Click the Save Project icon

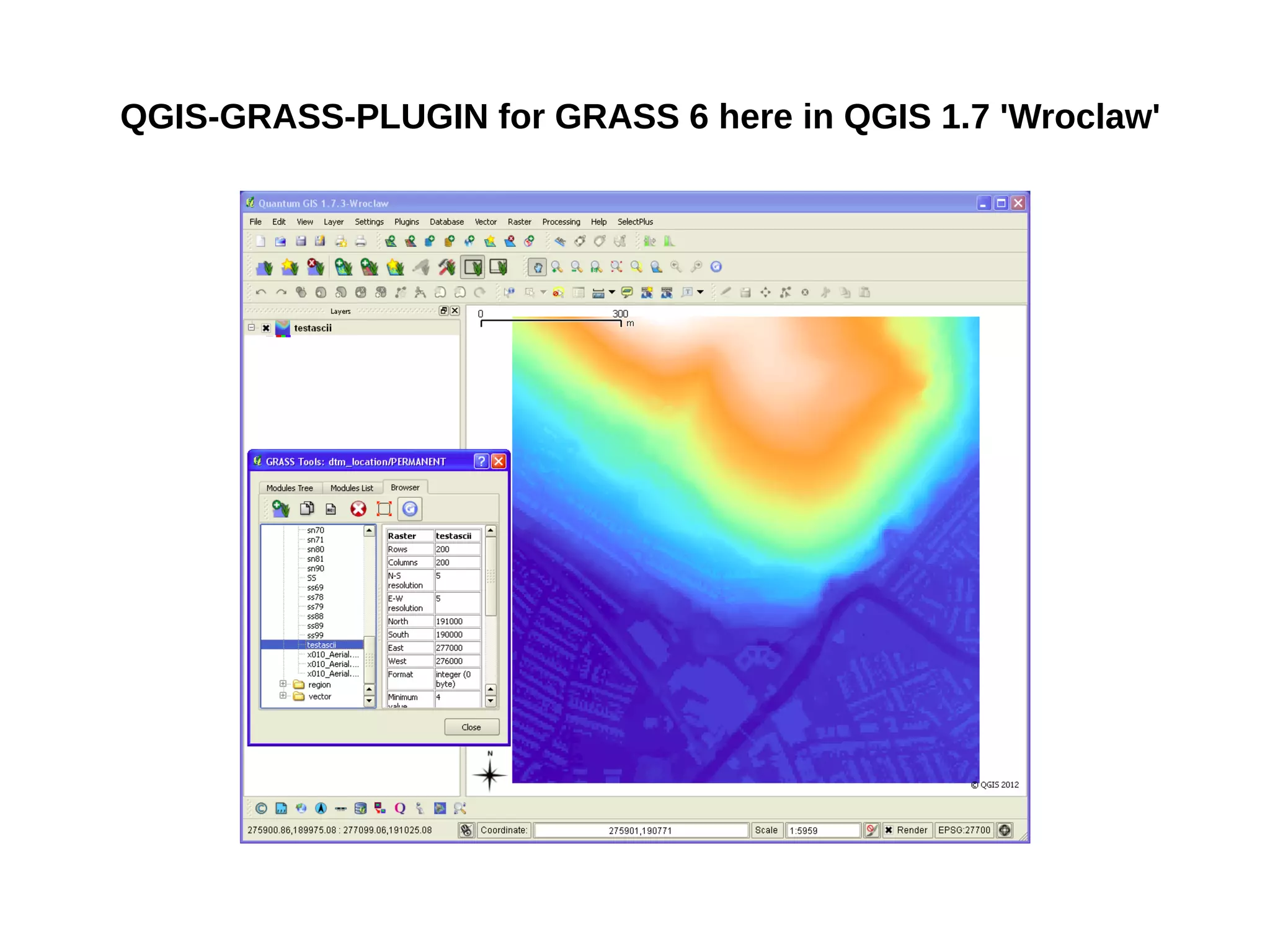tap(301, 241)
